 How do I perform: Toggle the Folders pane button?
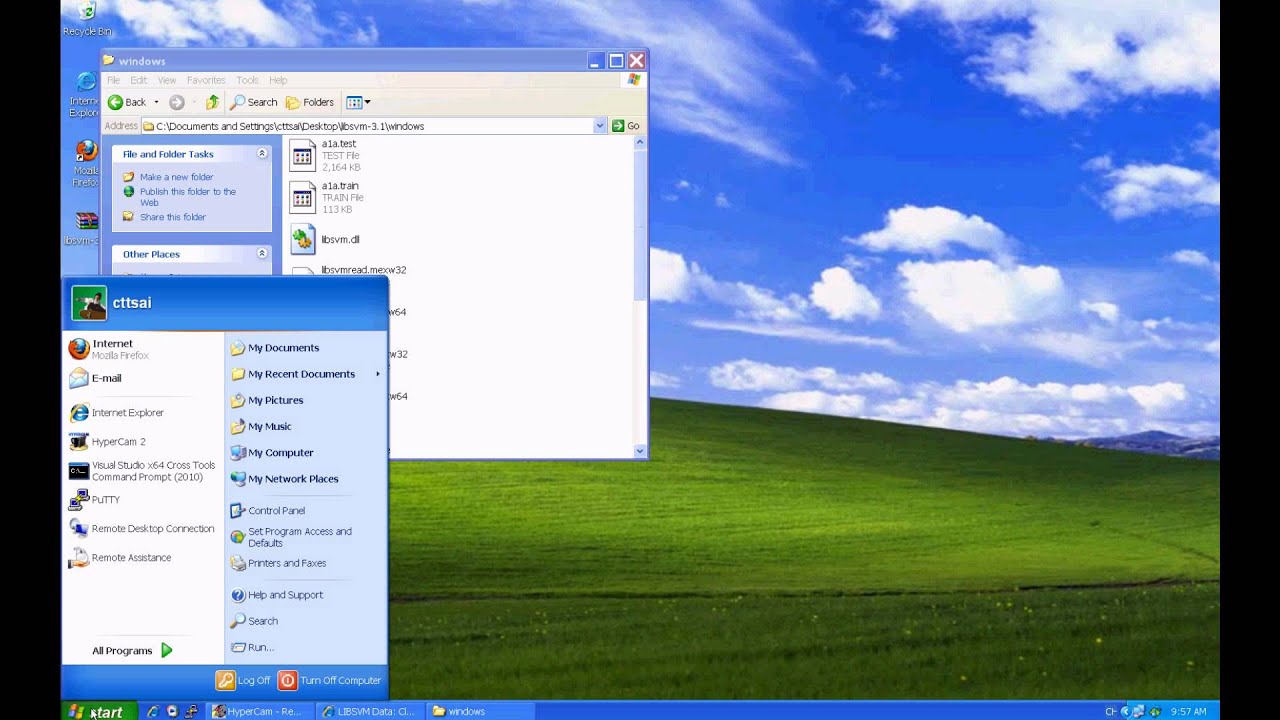[x=310, y=102]
